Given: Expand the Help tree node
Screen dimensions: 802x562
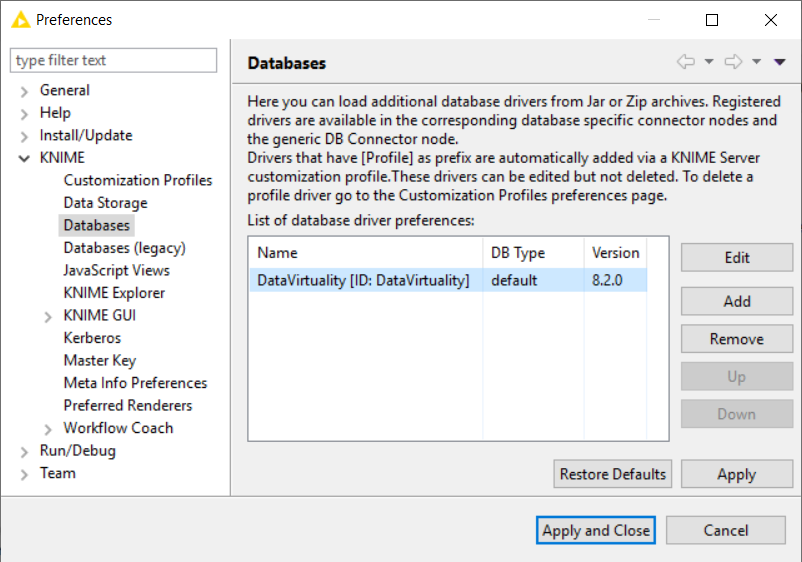Looking at the screenshot, I should click(x=24, y=114).
